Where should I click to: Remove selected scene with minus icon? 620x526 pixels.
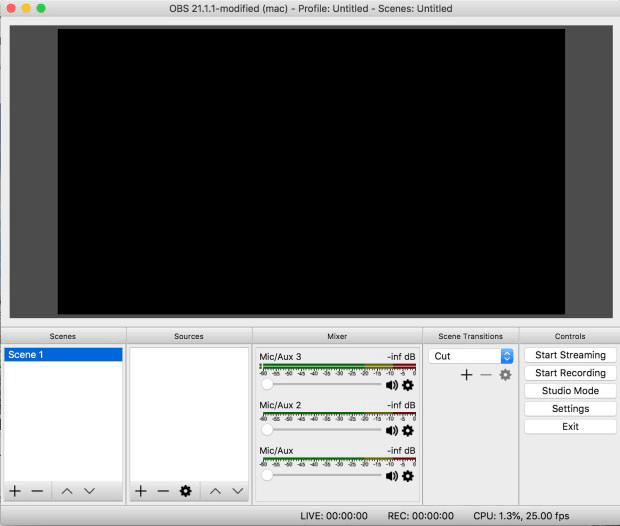pyautogui.click(x=37, y=491)
